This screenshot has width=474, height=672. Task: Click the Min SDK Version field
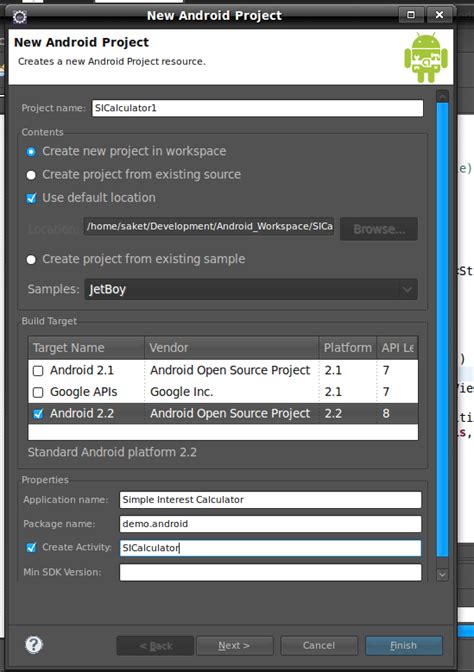click(270, 573)
